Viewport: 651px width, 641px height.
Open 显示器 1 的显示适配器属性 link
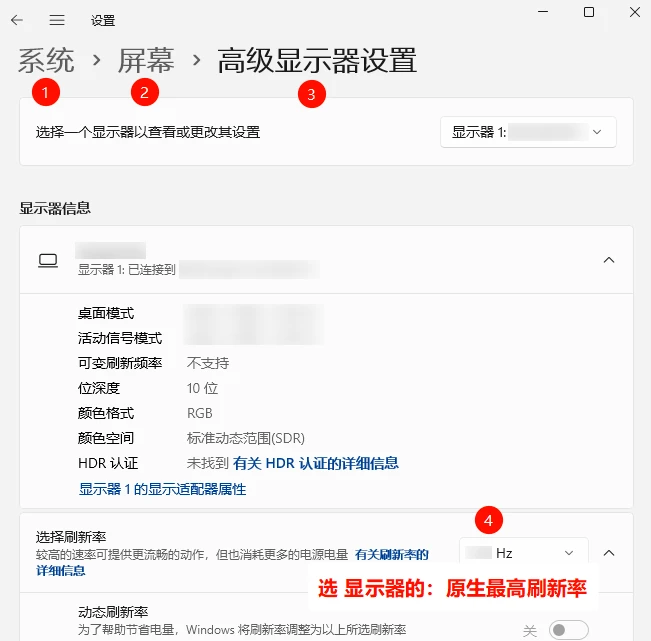pos(162,489)
